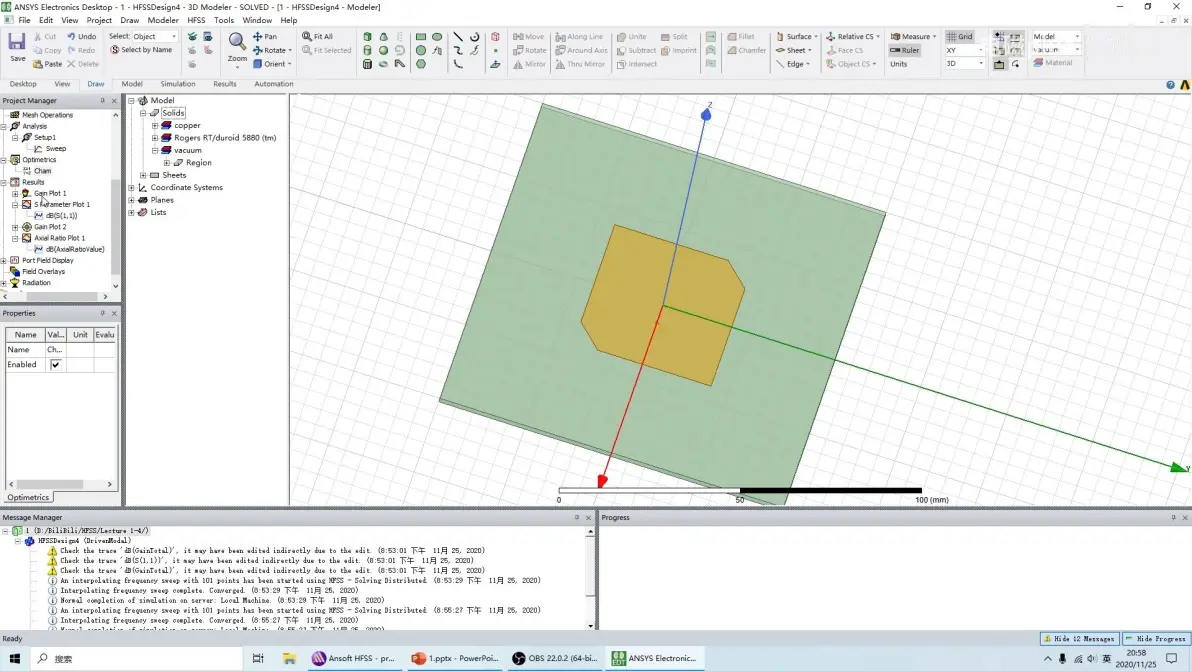
Task: Open the HFSS menu
Action: (x=196, y=21)
